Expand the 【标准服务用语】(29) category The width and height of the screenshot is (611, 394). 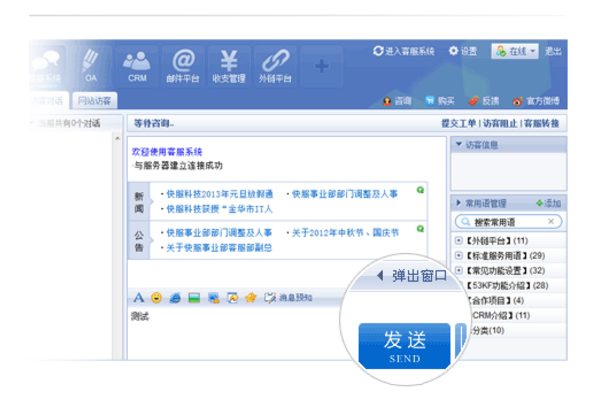(459, 256)
